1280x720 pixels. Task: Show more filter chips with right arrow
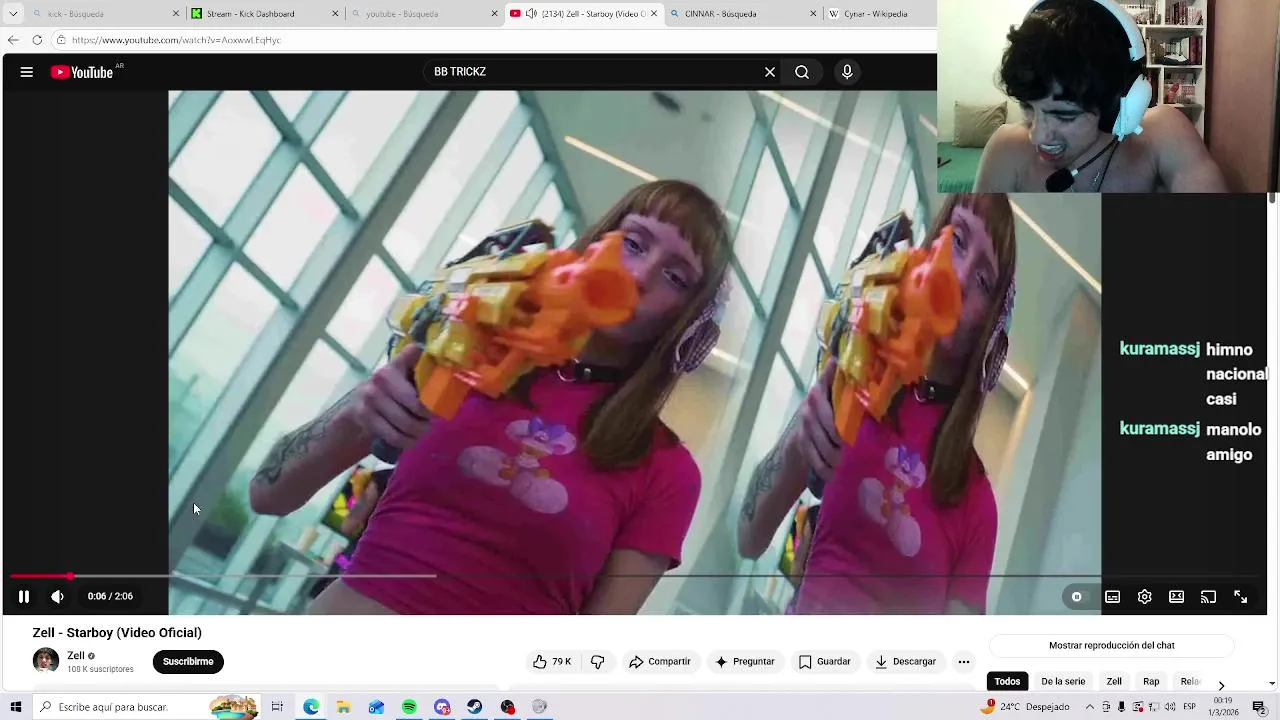coord(1221,685)
